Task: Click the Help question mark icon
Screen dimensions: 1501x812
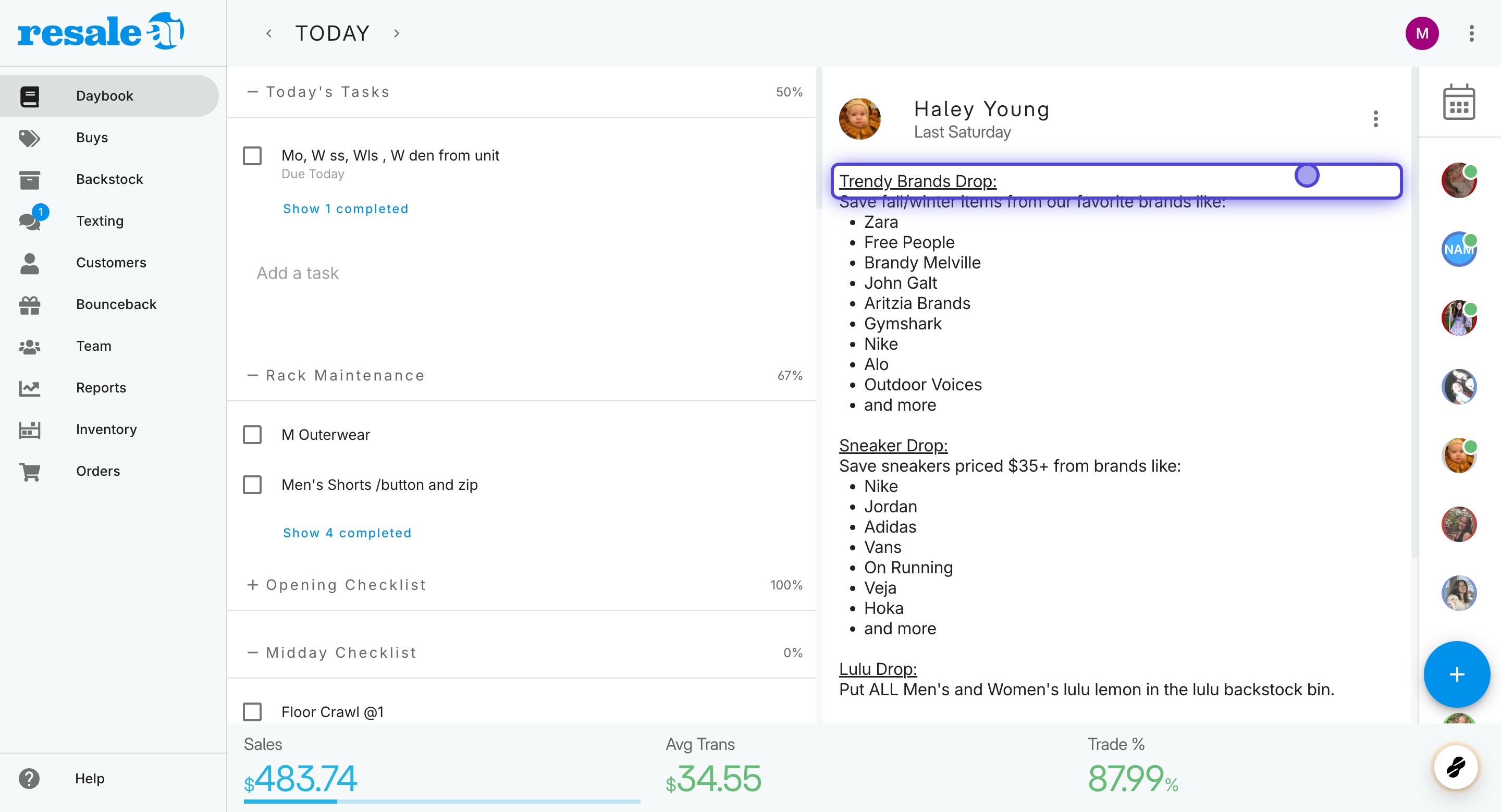Action: tap(29, 779)
